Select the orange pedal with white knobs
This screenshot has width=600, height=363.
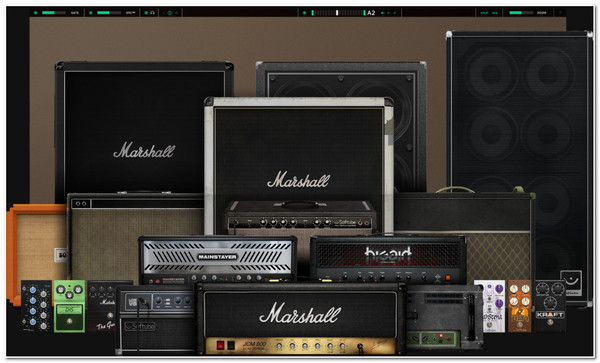[x=520, y=306]
